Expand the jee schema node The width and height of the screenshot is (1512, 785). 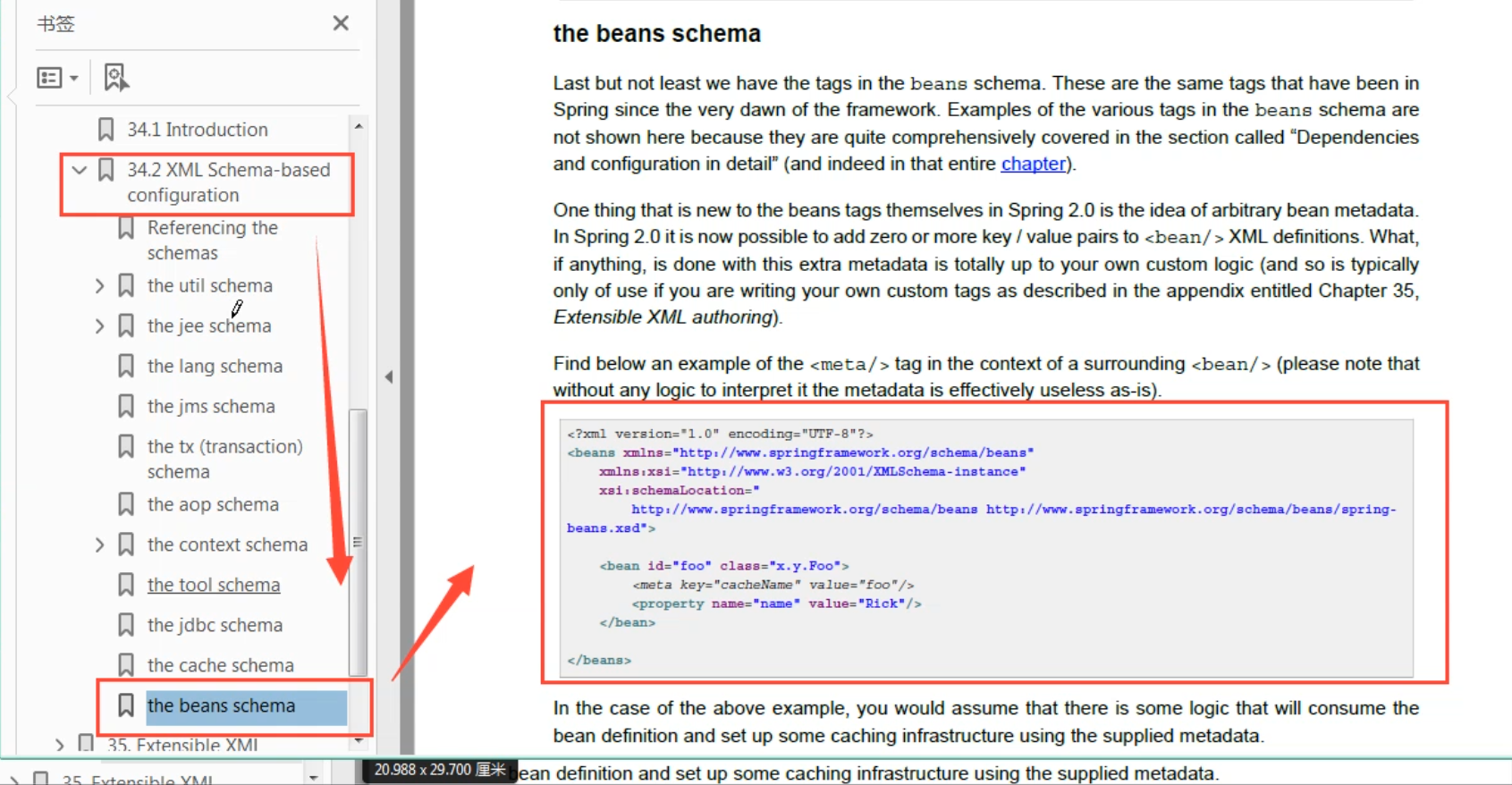pyautogui.click(x=99, y=325)
